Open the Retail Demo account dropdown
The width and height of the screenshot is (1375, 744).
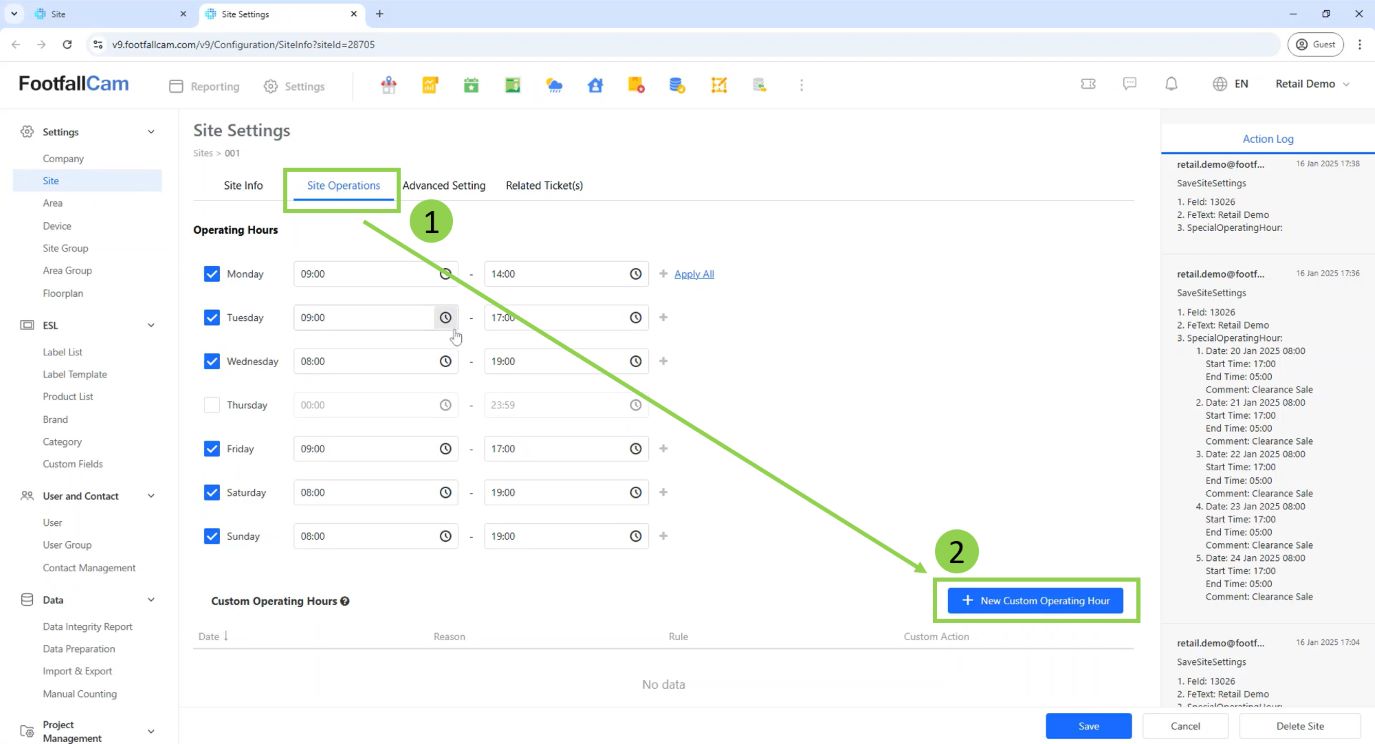[1312, 84]
